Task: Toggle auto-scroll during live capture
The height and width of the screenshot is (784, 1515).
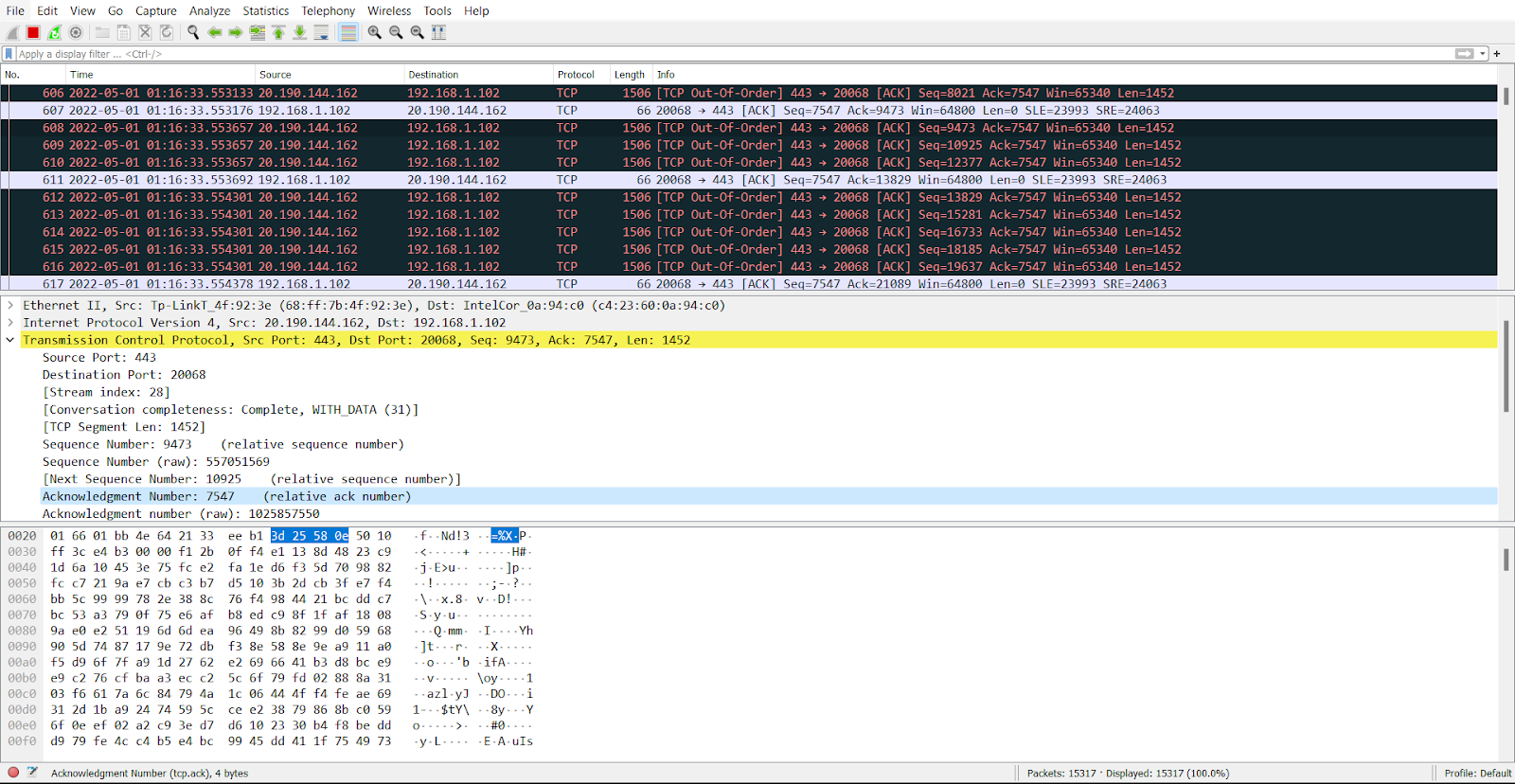Action: 321,32
